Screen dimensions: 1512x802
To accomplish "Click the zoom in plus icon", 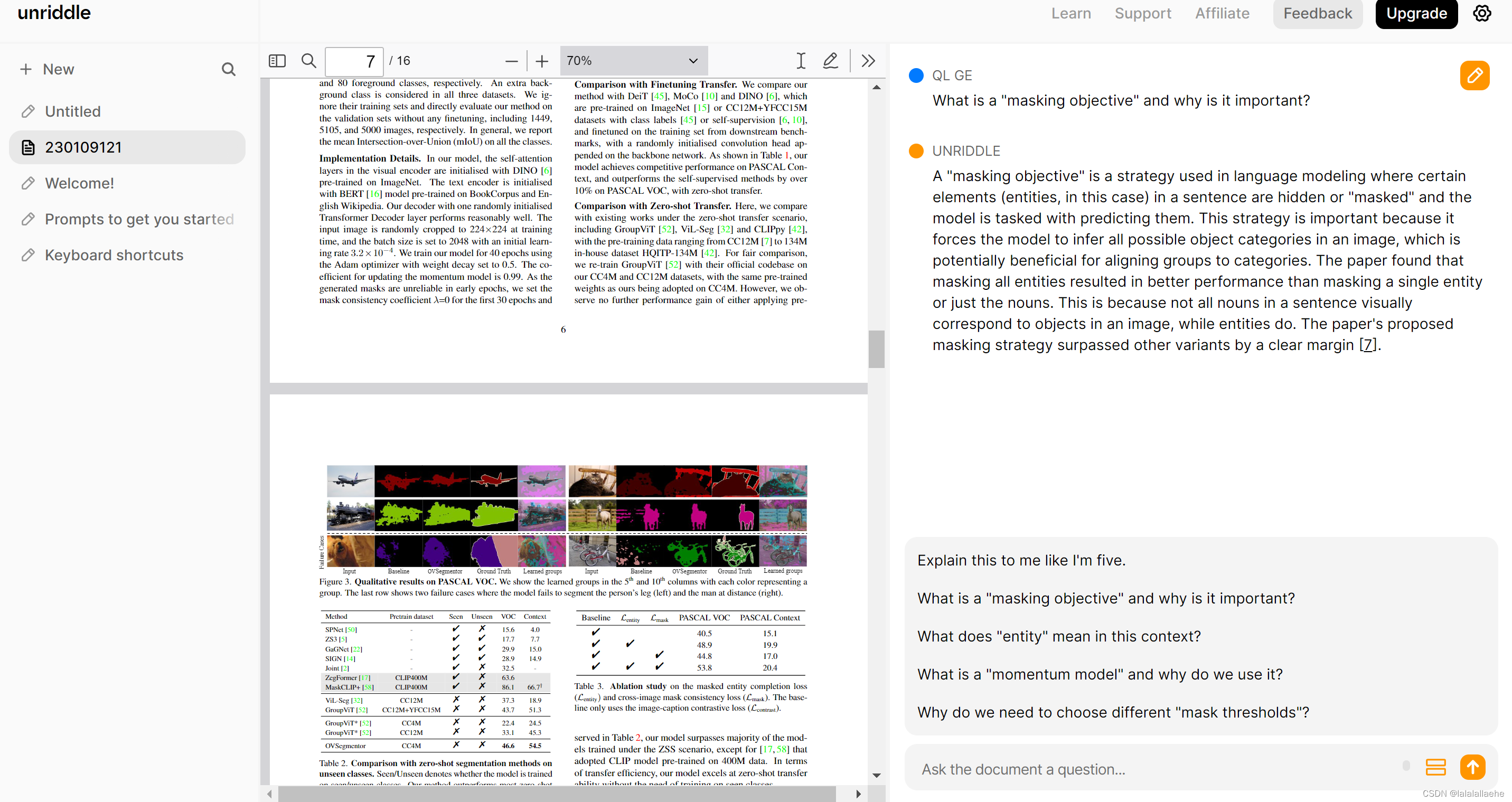I will click(x=542, y=61).
